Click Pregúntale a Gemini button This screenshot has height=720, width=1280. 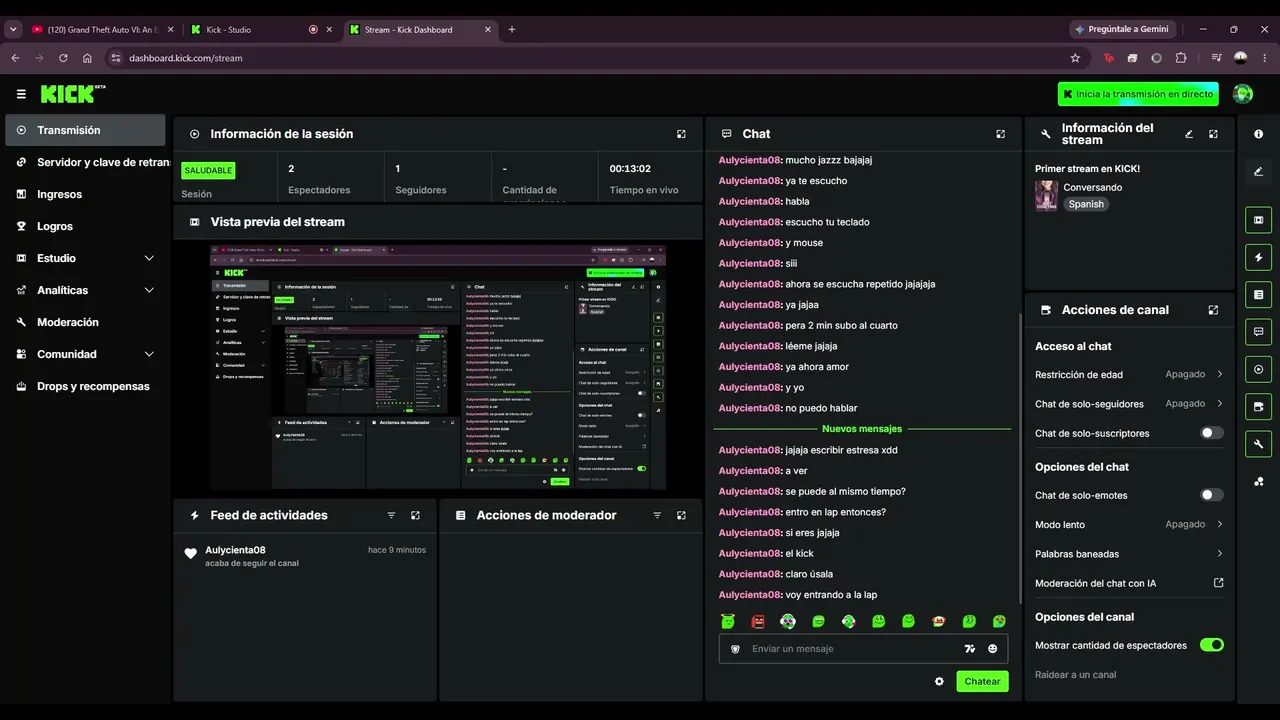point(1121,30)
